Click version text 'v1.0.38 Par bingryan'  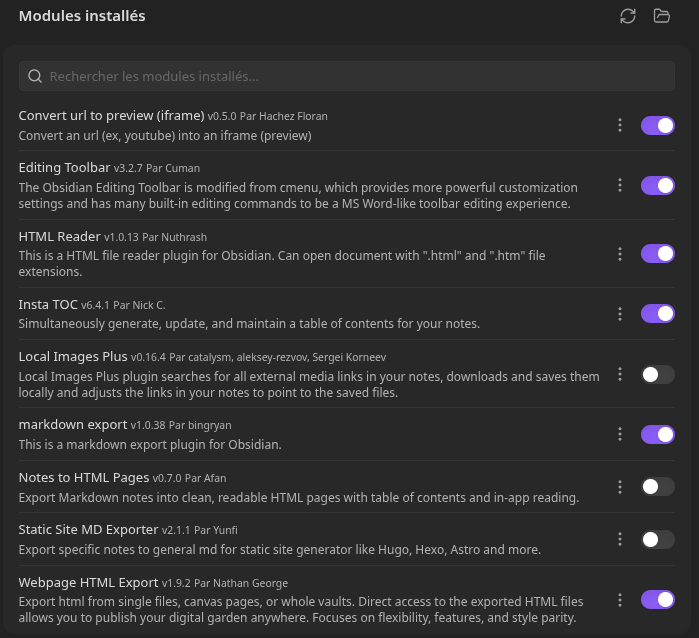pos(181,425)
